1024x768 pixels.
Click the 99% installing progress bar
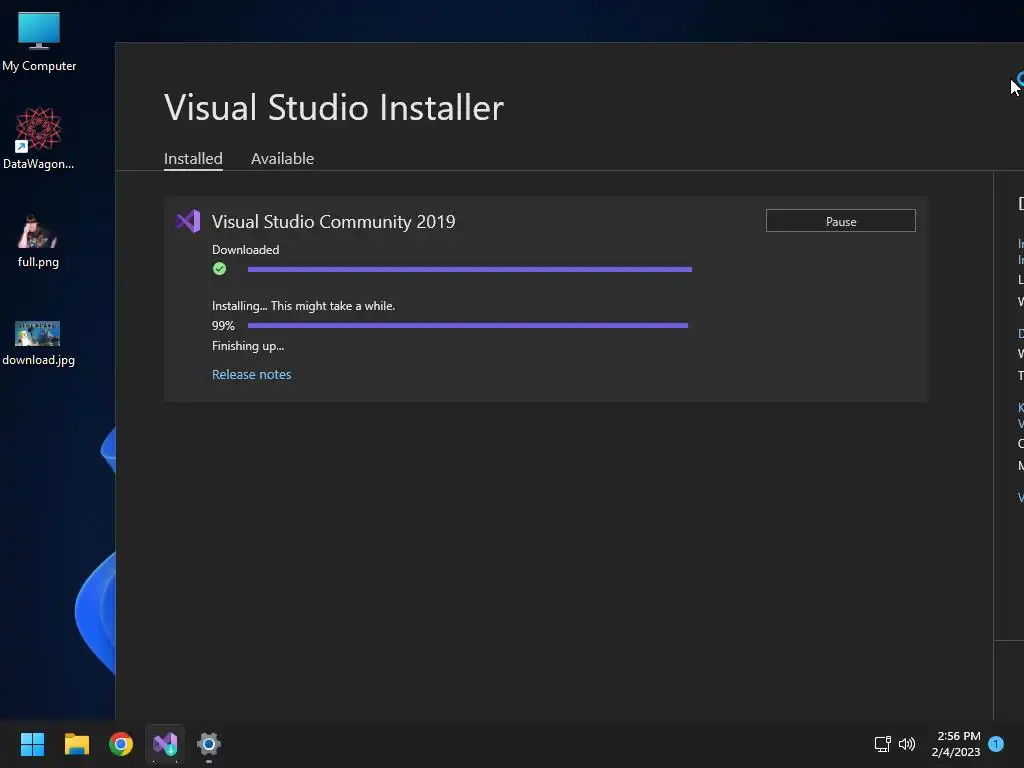(x=468, y=325)
